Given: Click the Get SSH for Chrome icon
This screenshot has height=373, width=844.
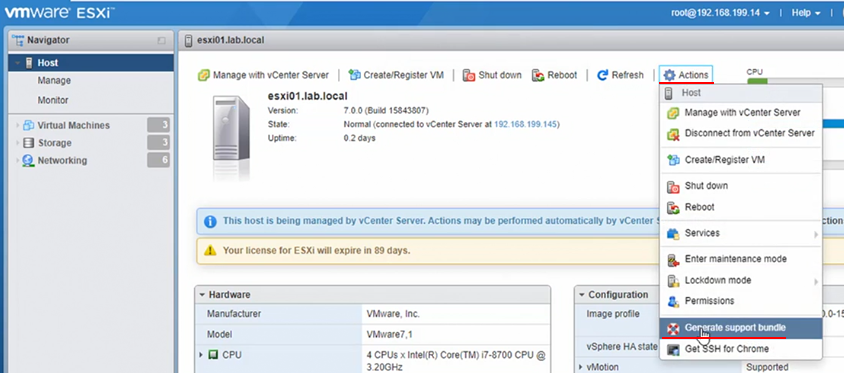Looking at the screenshot, I should tap(673, 349).
